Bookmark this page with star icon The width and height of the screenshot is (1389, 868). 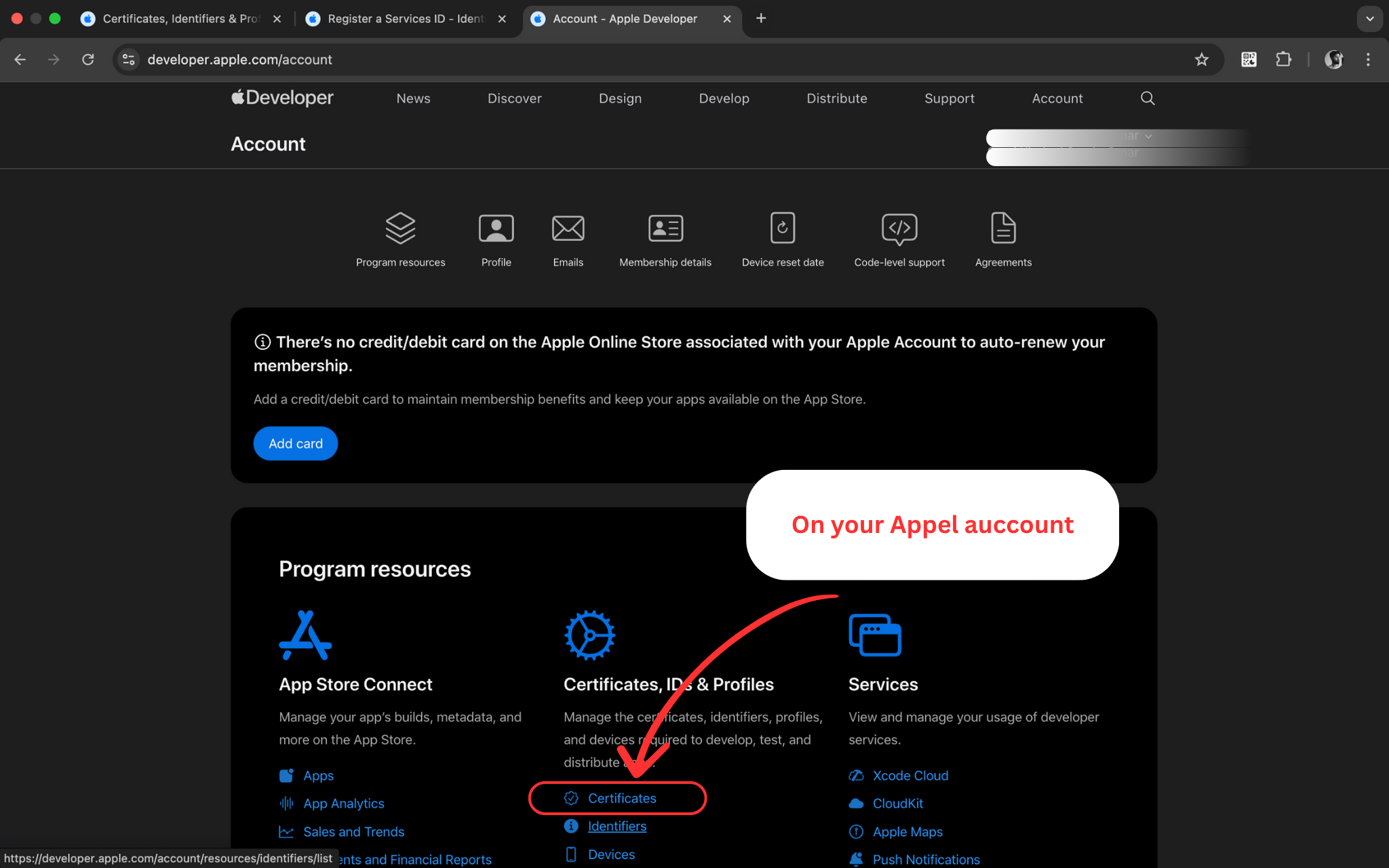point(1201,60)
